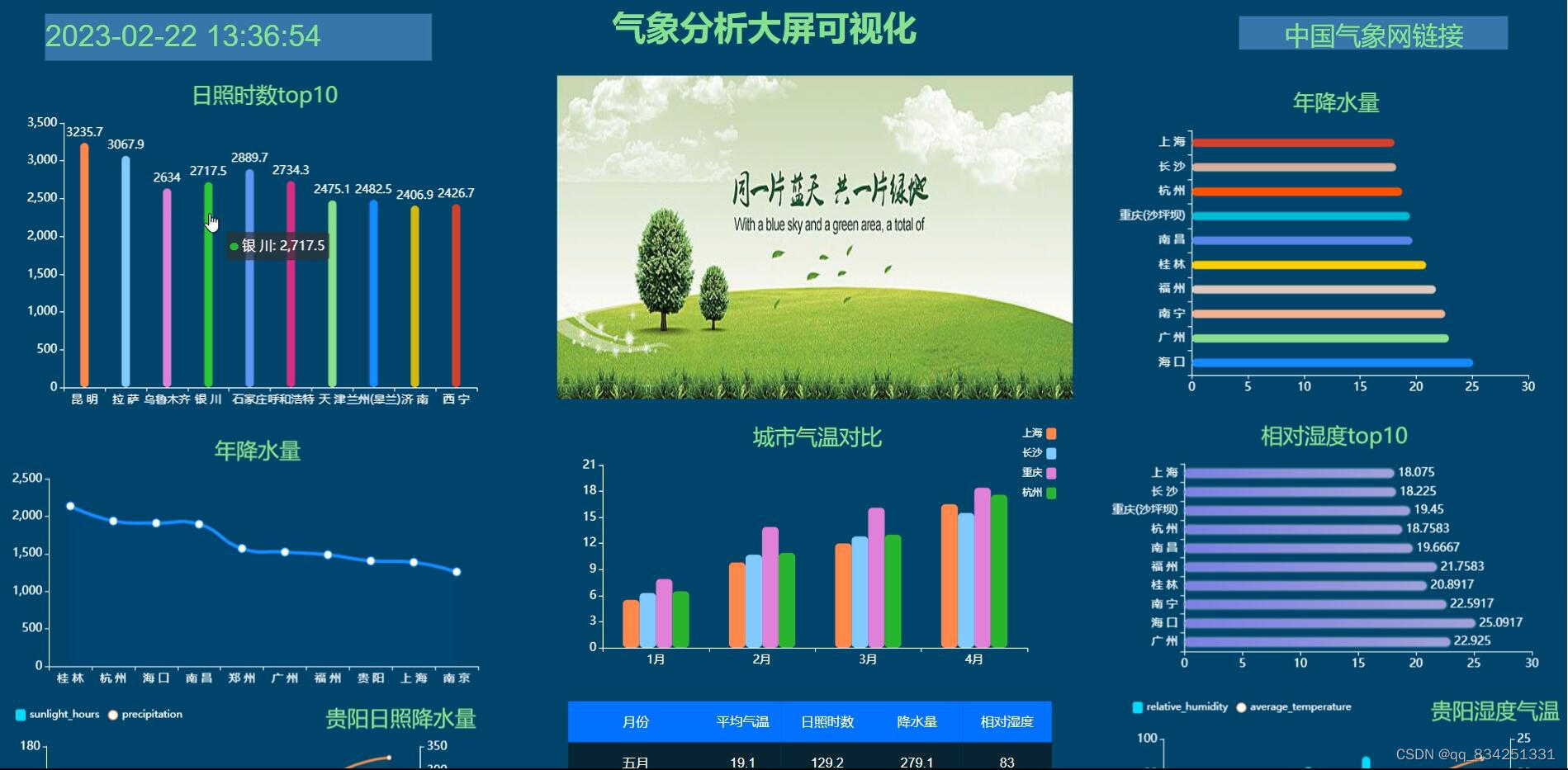Click the orange 上海 bar for 1月
This screenshot has width=1568, height=770.
pos(631,623)
